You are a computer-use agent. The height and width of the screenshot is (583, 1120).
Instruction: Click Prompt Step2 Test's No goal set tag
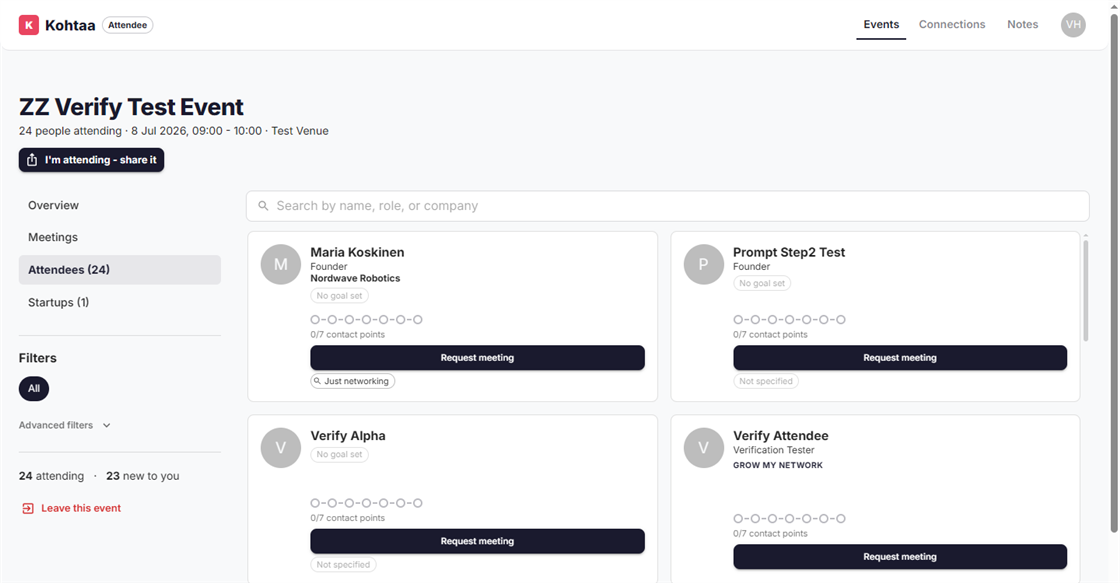coord(762,284)
